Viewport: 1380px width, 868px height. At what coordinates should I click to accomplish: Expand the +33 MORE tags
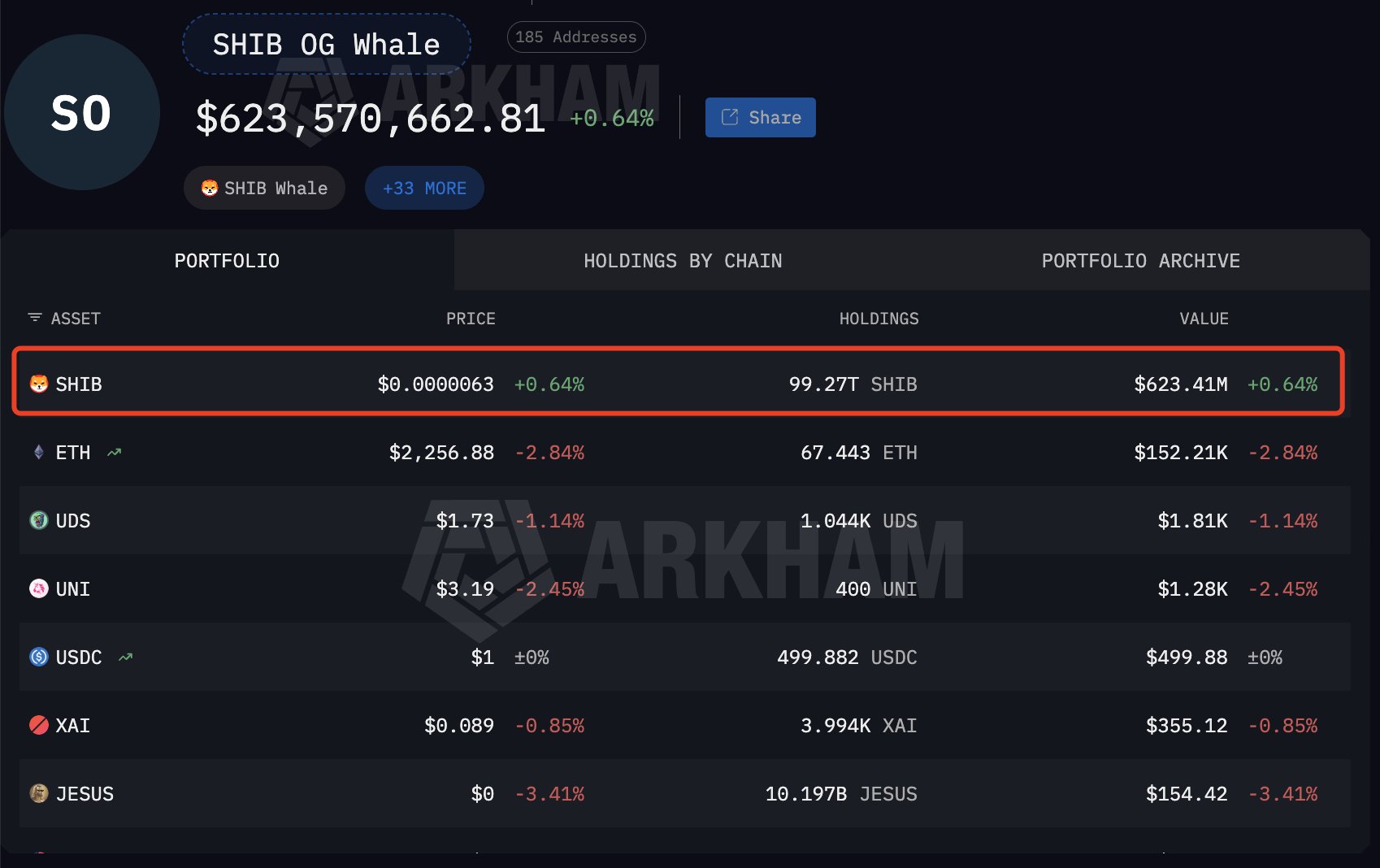(424, 189)
